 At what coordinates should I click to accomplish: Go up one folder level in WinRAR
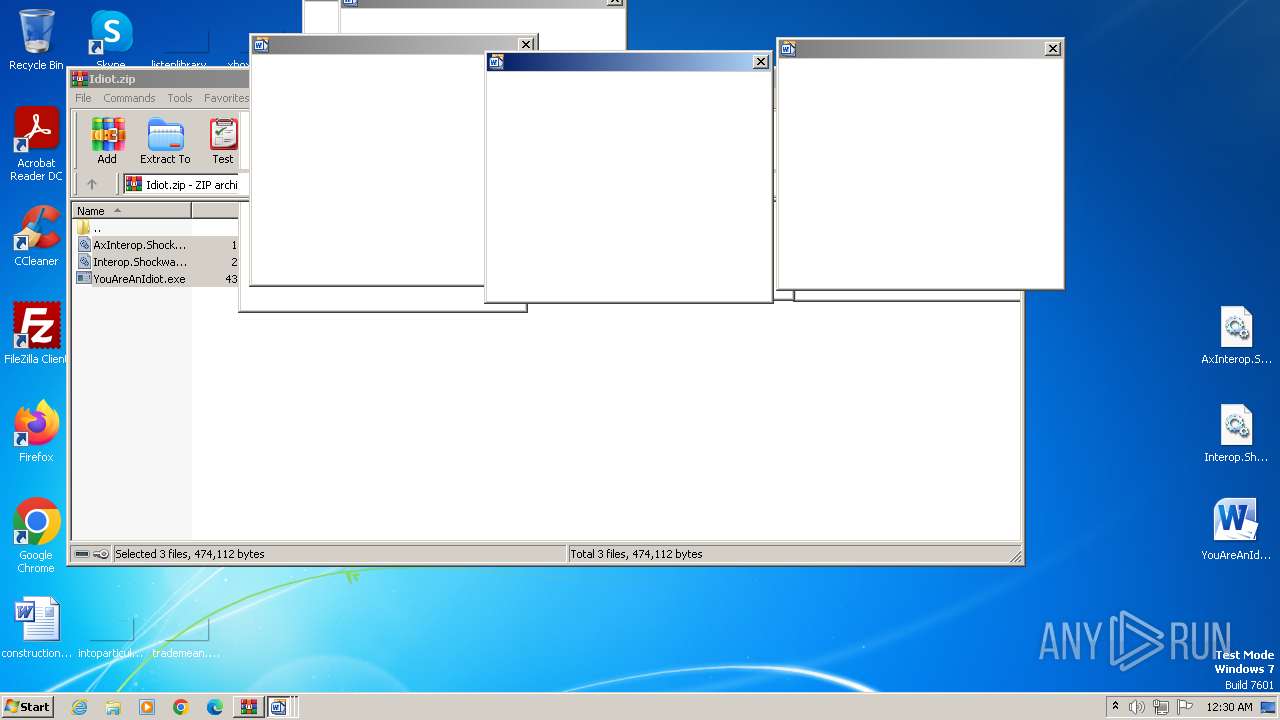(x=92, y=184)
